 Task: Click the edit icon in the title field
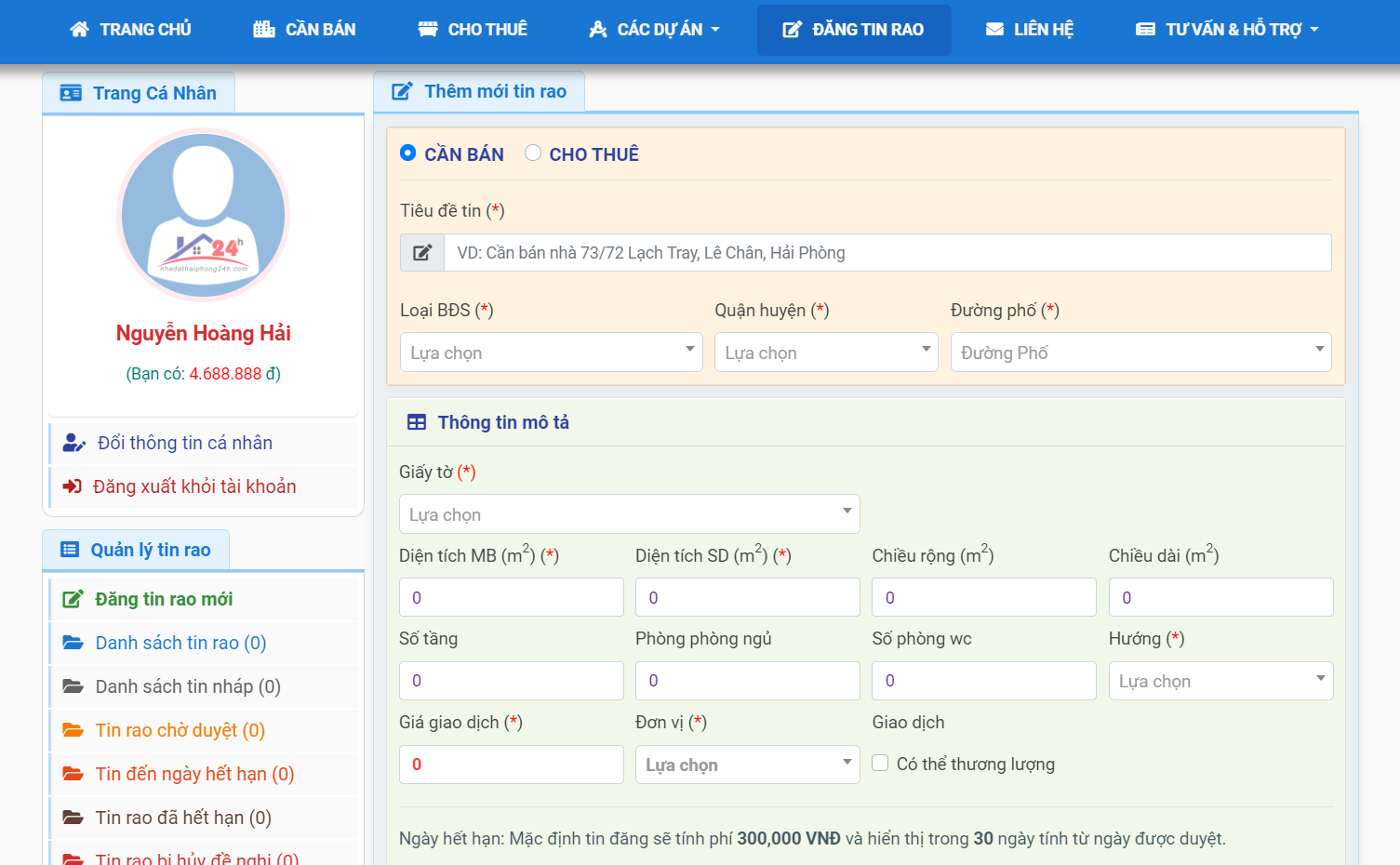(x=422, y=253)
